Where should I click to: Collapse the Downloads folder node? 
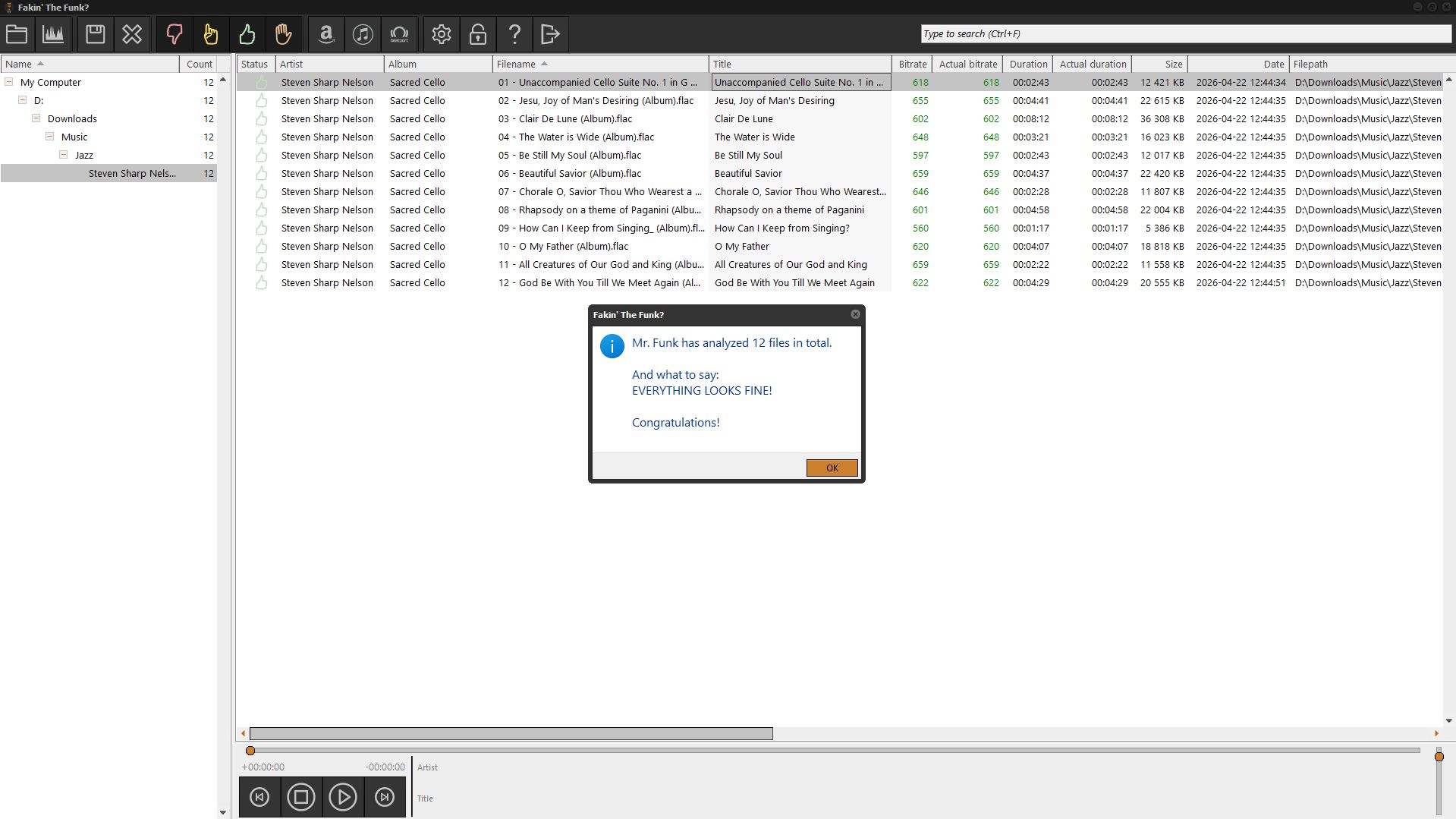[36, 118]
